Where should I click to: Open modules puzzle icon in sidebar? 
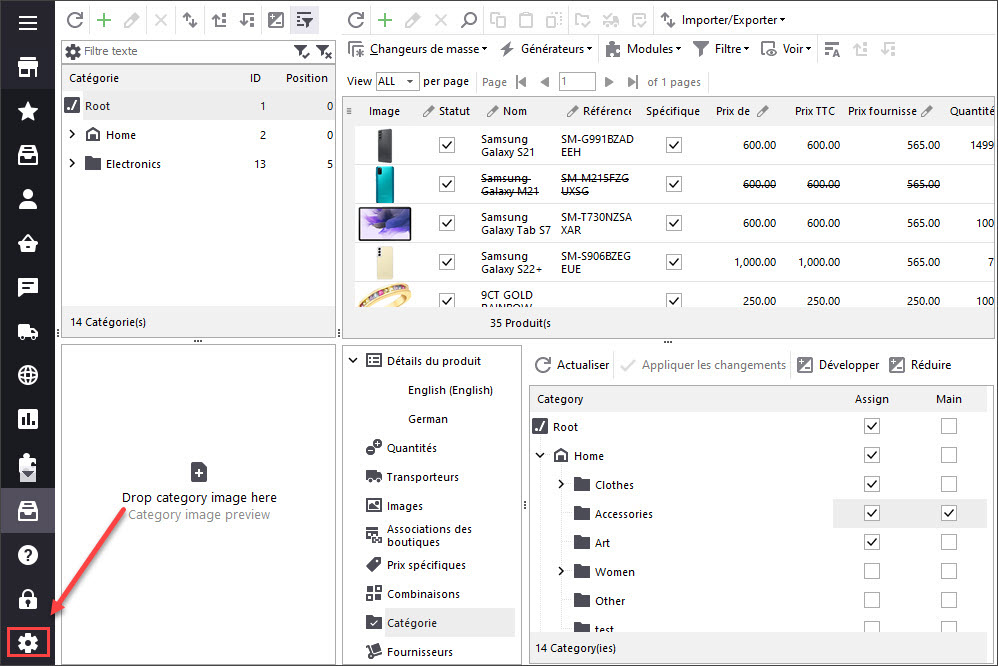click(x=27, y=467)
